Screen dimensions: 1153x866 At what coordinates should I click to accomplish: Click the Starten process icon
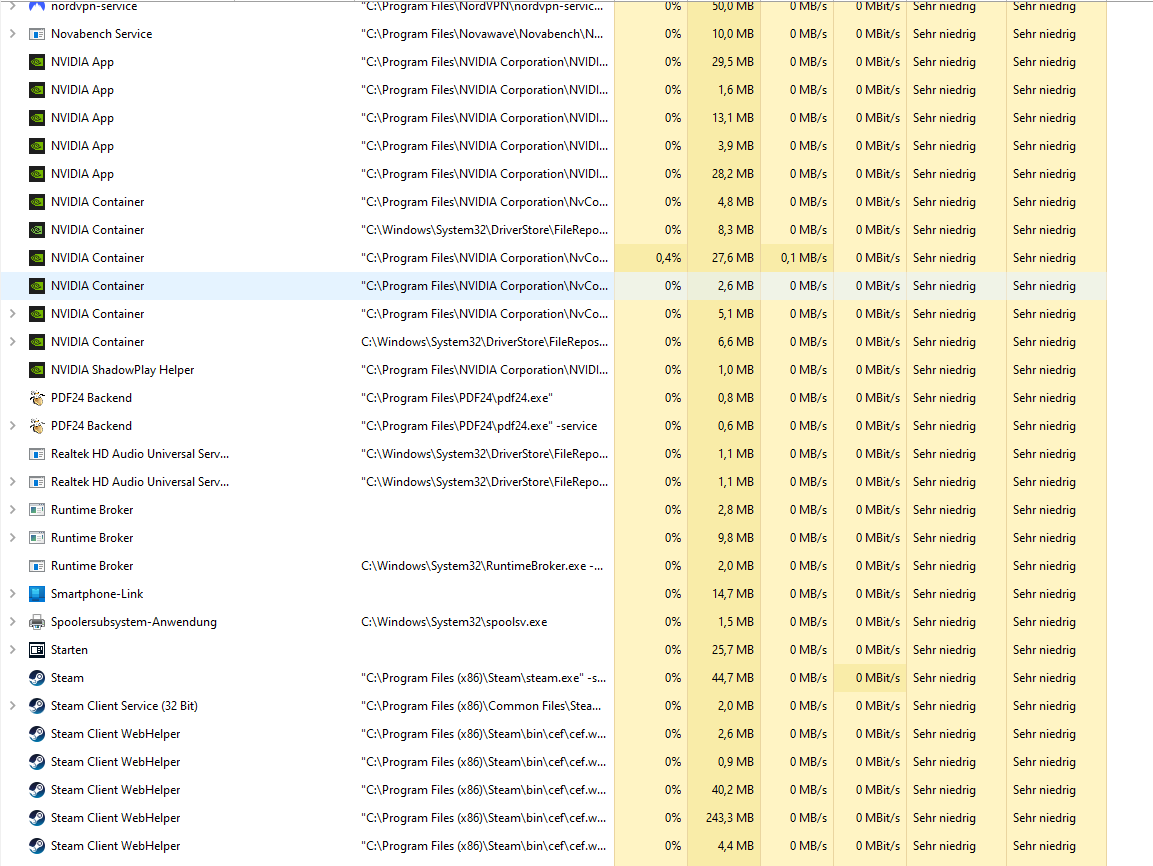tap(37, 650)
